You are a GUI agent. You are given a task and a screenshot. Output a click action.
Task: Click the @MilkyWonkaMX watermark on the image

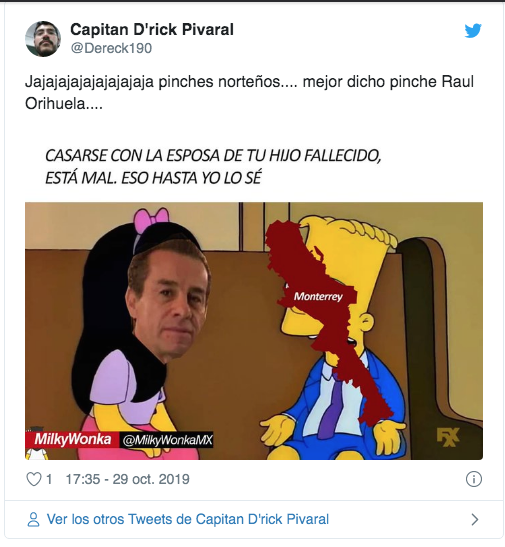point(167,440)
